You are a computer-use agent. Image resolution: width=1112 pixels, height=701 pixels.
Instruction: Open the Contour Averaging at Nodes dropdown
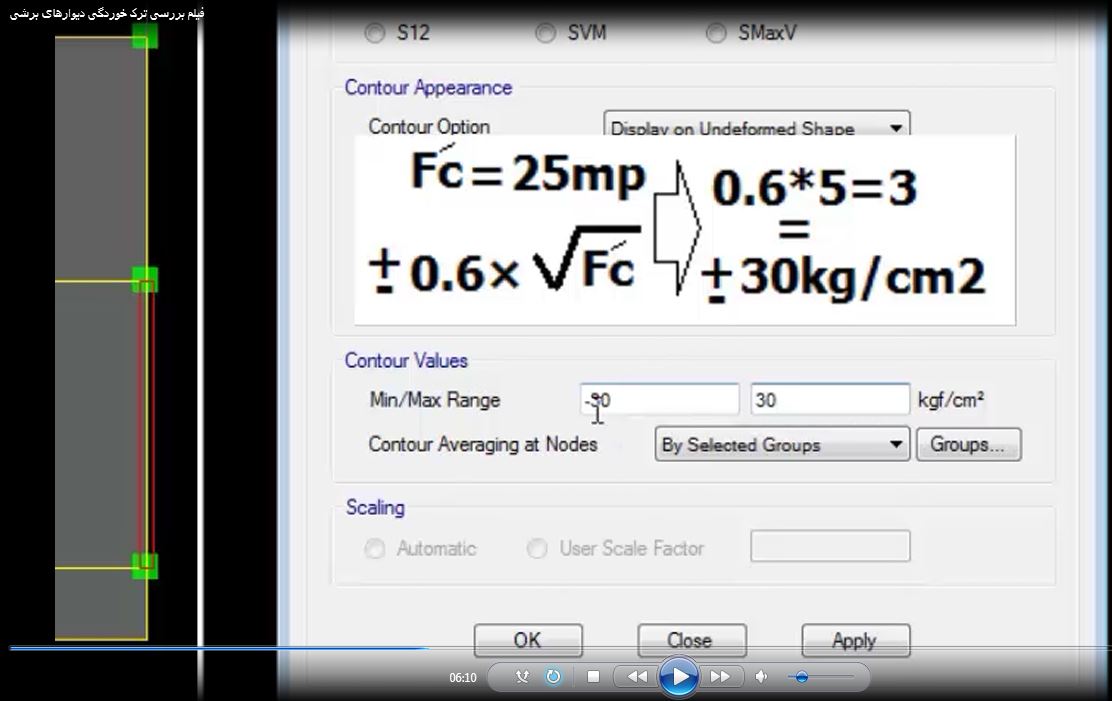point(782,445)
